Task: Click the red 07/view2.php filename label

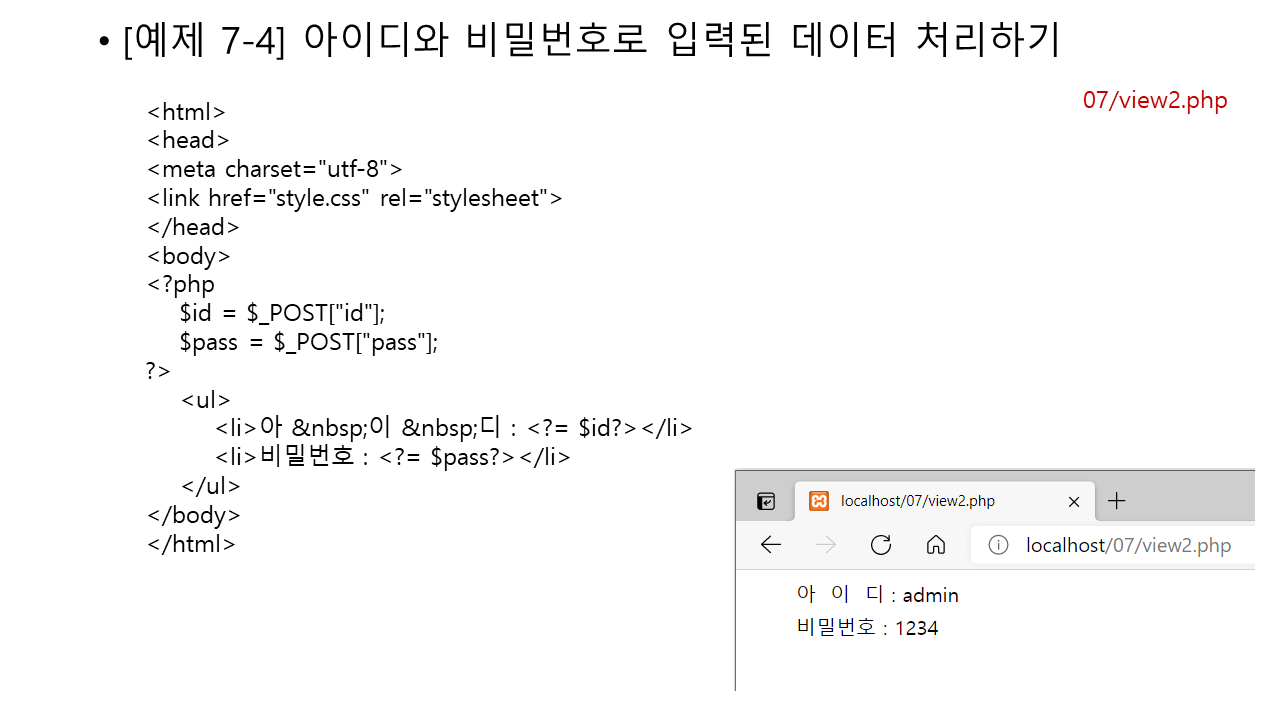Action: point(1154,100)
